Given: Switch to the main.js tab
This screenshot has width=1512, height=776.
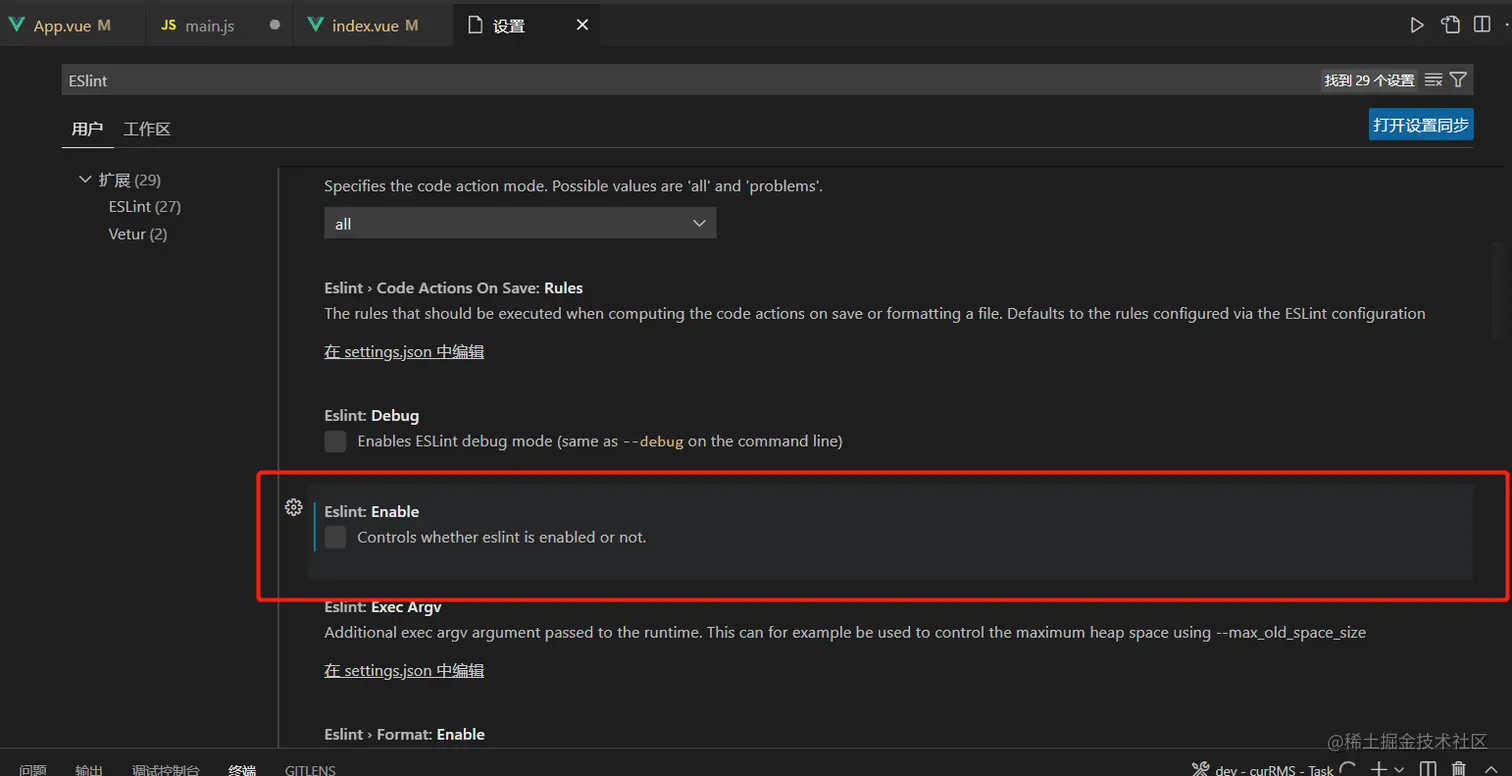Looking at the screenshot, I should 220,25.
